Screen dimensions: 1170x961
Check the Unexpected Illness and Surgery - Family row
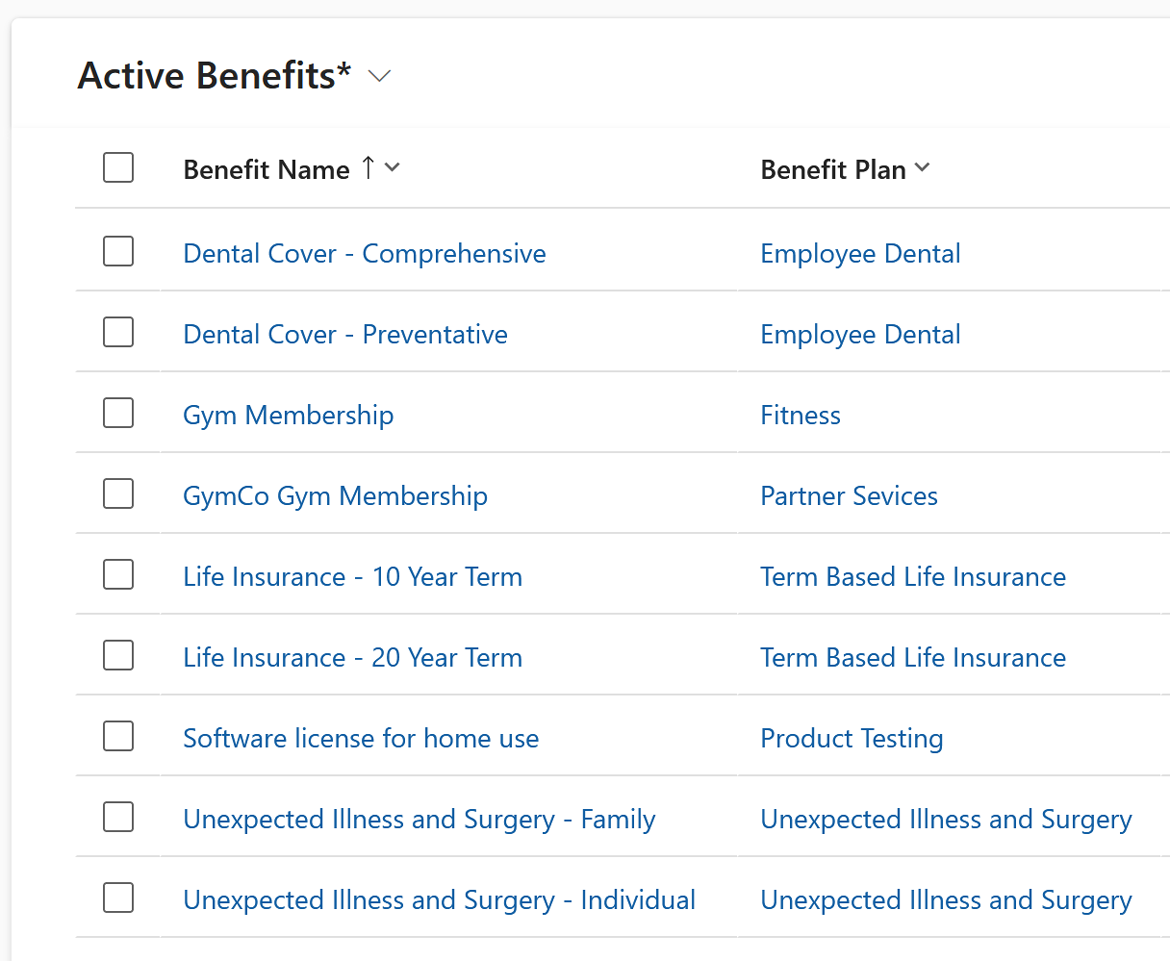(118, 816)
